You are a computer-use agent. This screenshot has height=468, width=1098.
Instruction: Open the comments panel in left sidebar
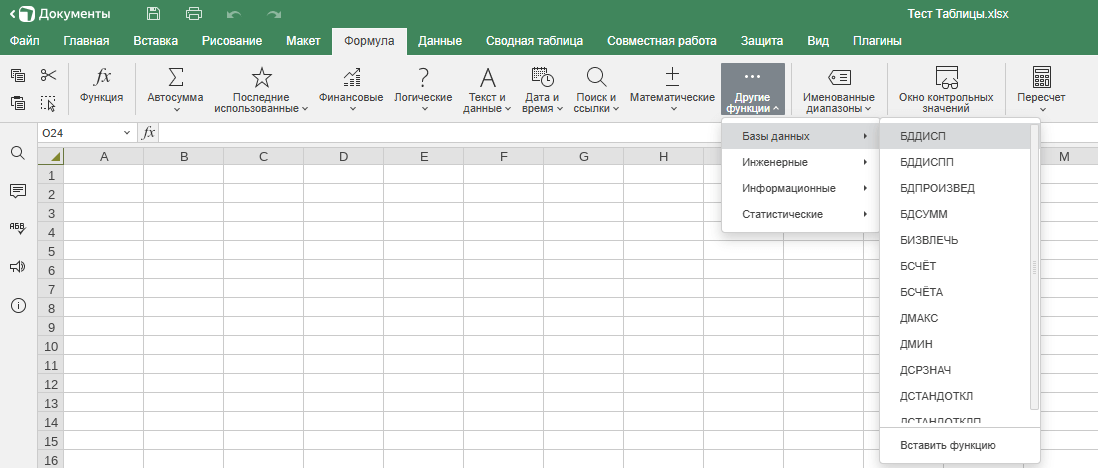pyautogui.click(x=18, y=191)
